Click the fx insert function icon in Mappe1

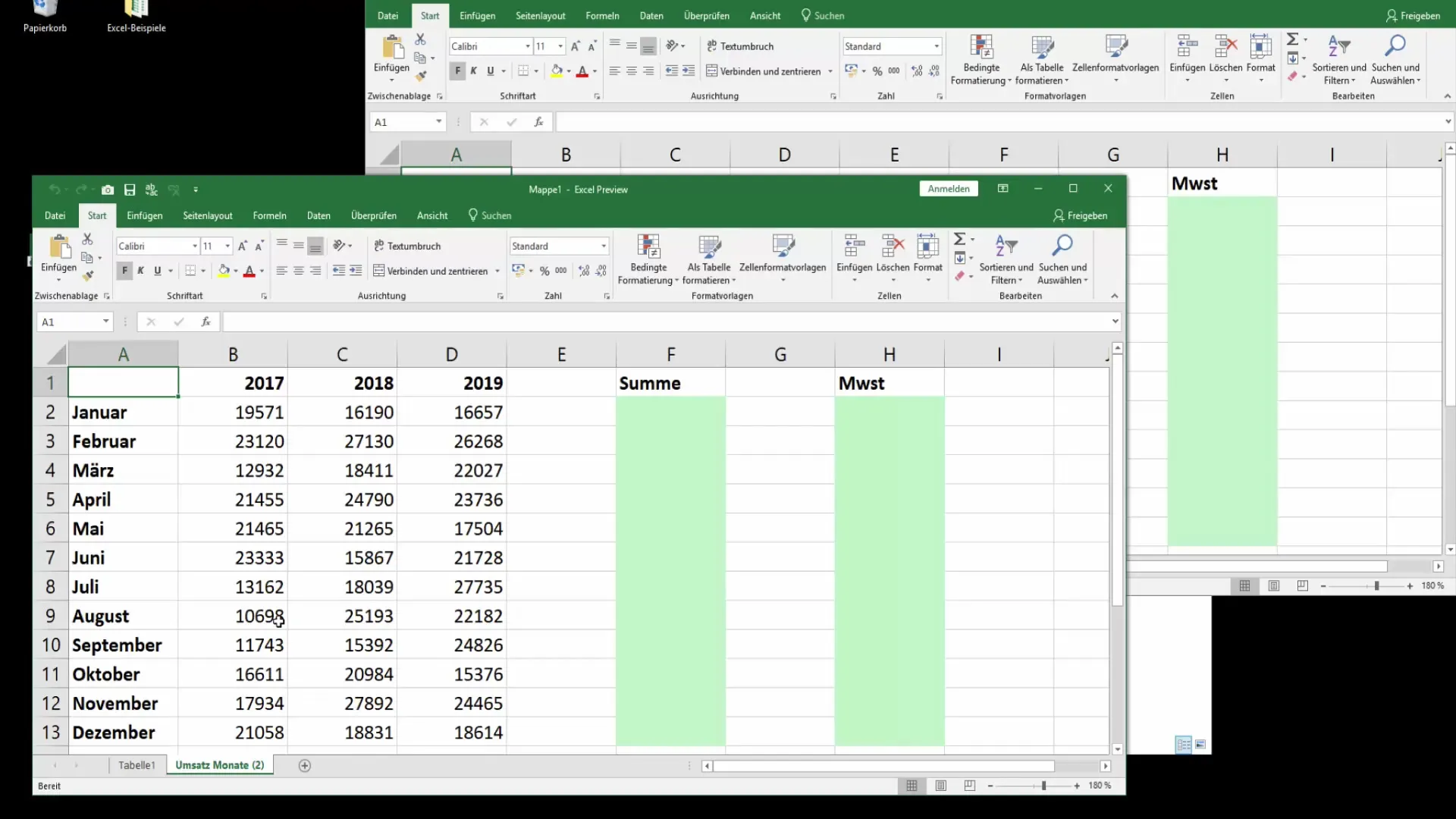[x=206, y=322]
